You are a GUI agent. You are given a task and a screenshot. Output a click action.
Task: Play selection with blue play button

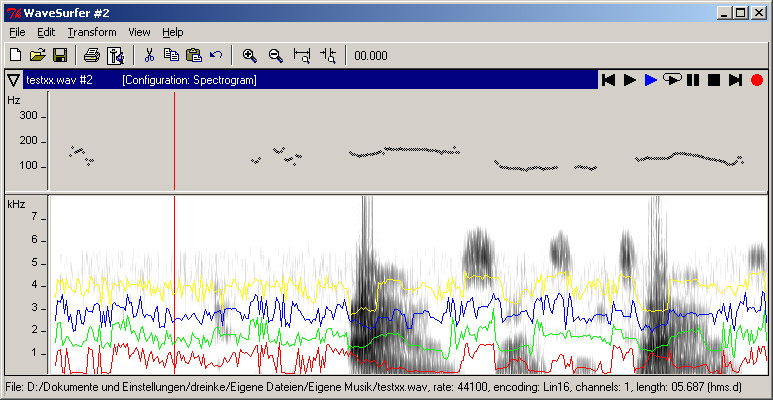[x=651, y=80]
